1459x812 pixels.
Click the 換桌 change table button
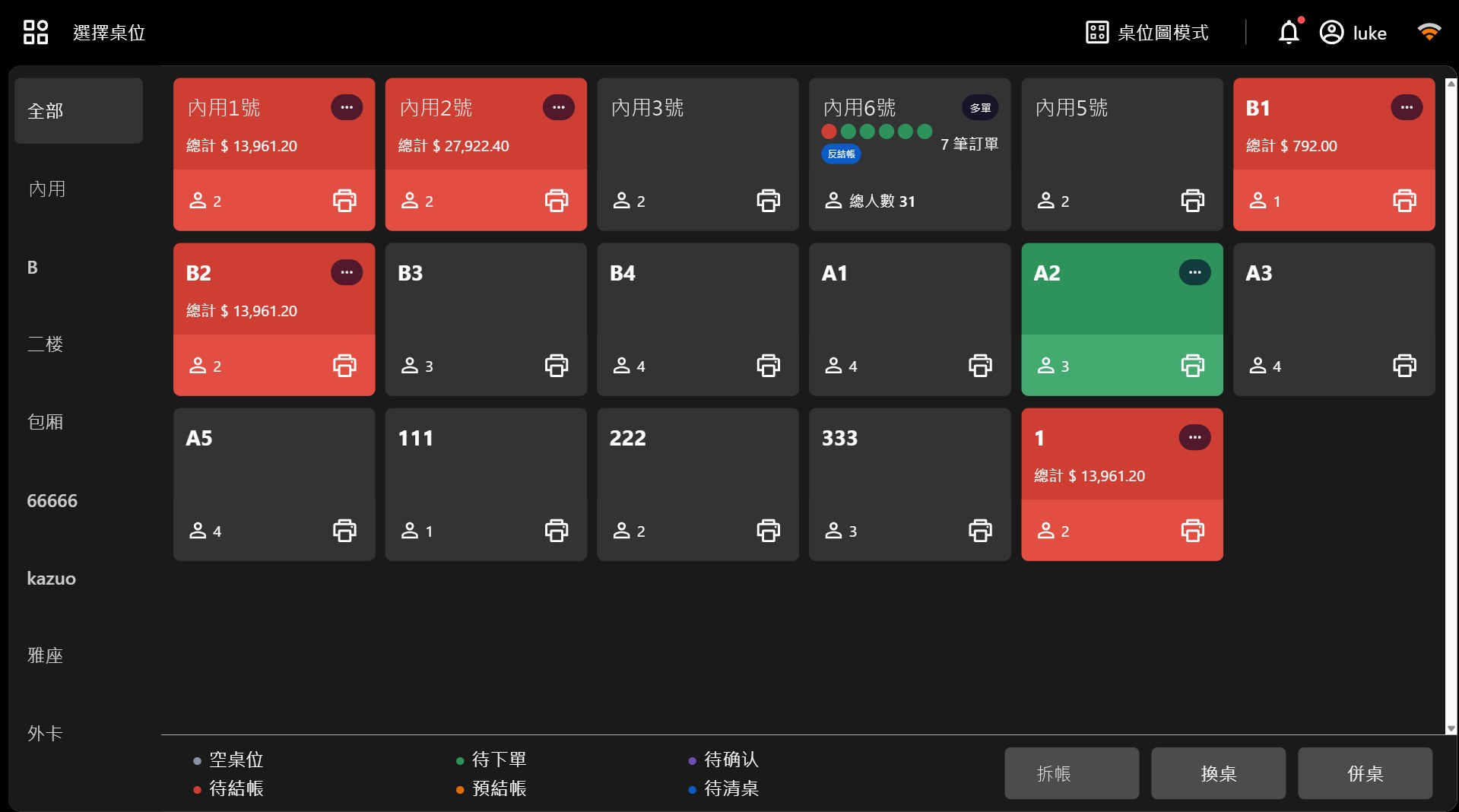tap(1219, 773)
